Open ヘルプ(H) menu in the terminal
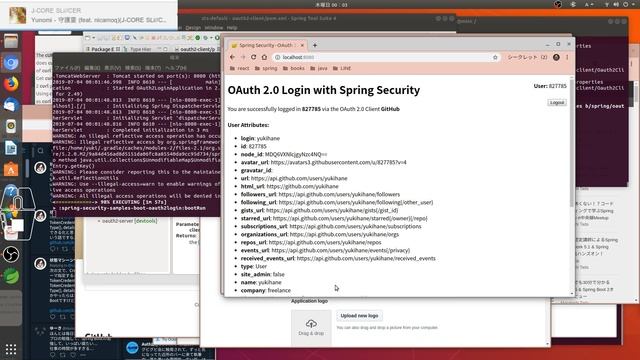This screenshot has height=360, width=640. pos(176,68)
